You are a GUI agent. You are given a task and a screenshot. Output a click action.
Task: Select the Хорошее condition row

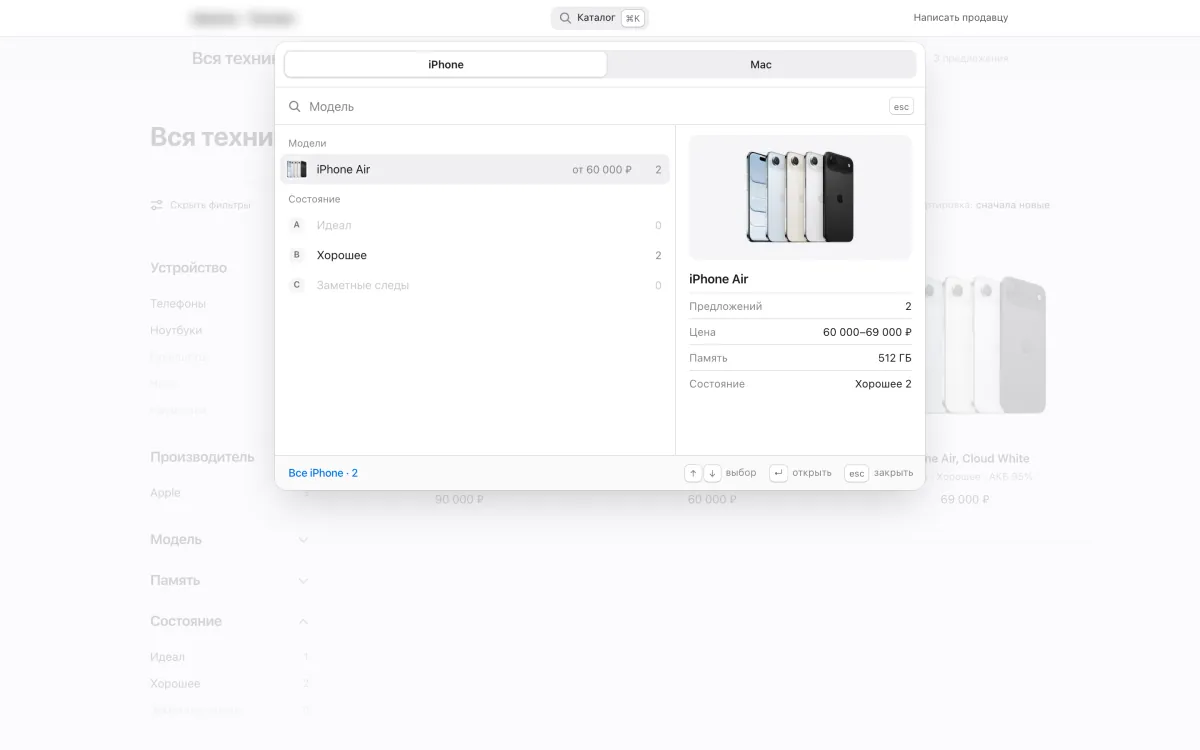click(475, 256)
